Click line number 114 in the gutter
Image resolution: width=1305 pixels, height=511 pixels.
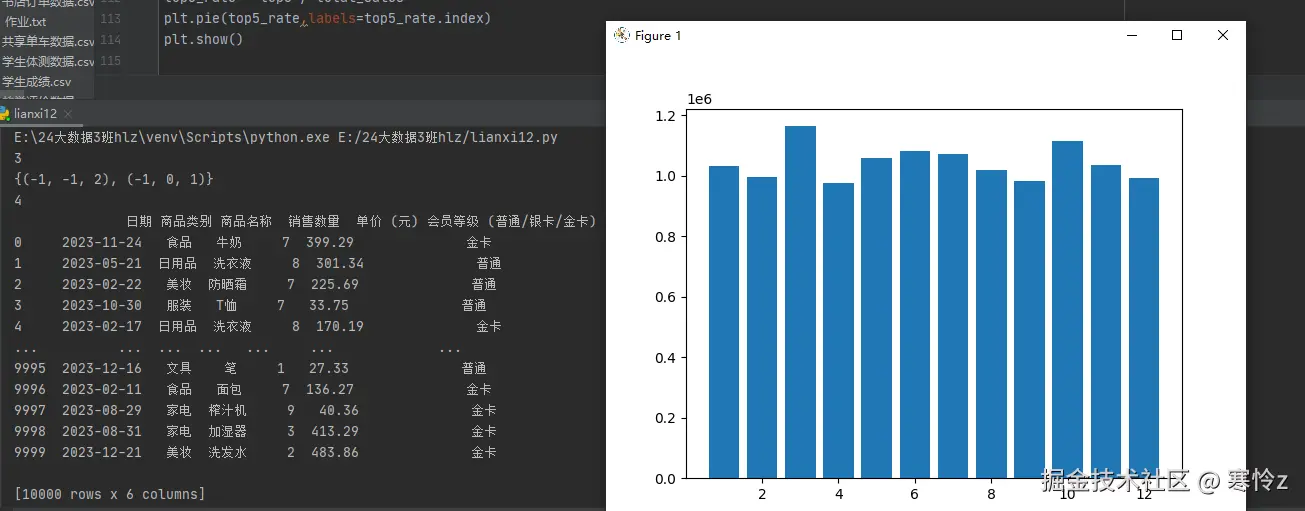pyautogui.click(x=111, y=40)
